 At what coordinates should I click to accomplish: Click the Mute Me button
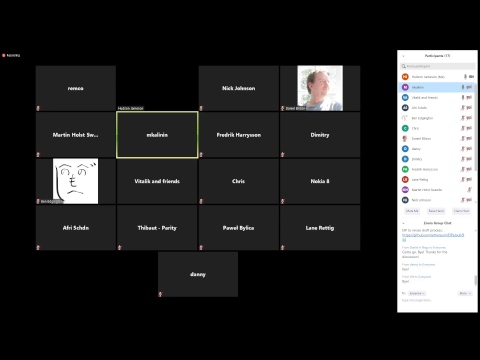click(x=412, y=211)
